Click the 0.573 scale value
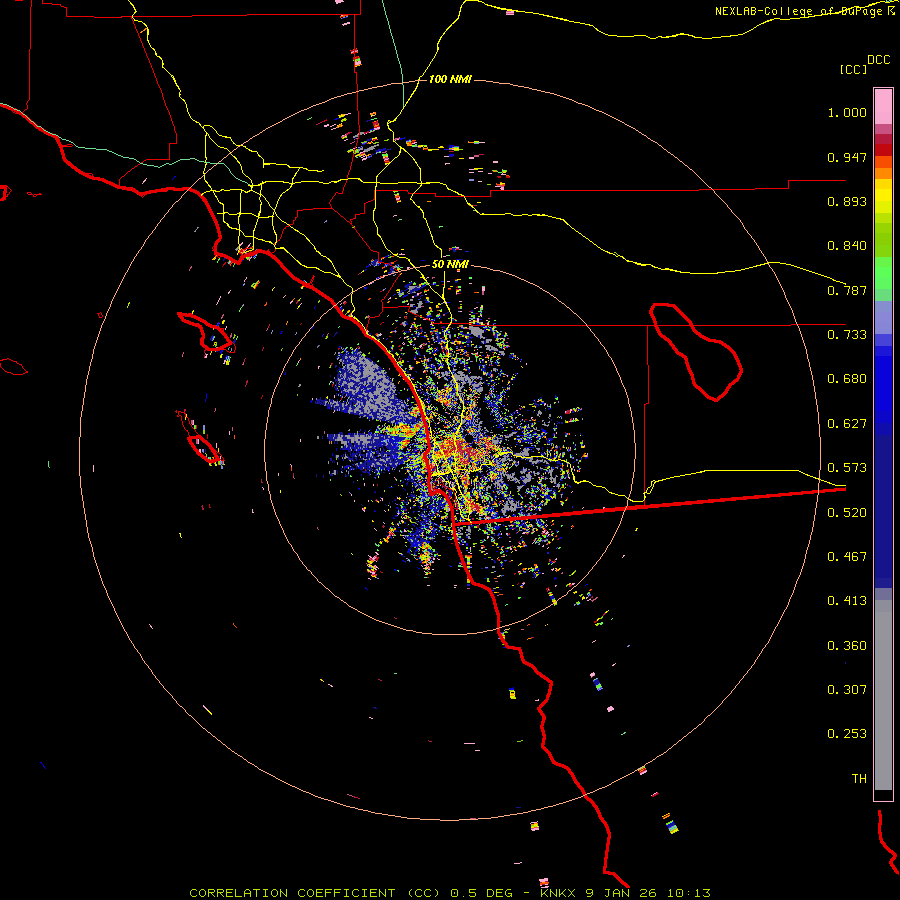This screenshot has height=900, width=900. pyautogui.click(x=847, y=468)
